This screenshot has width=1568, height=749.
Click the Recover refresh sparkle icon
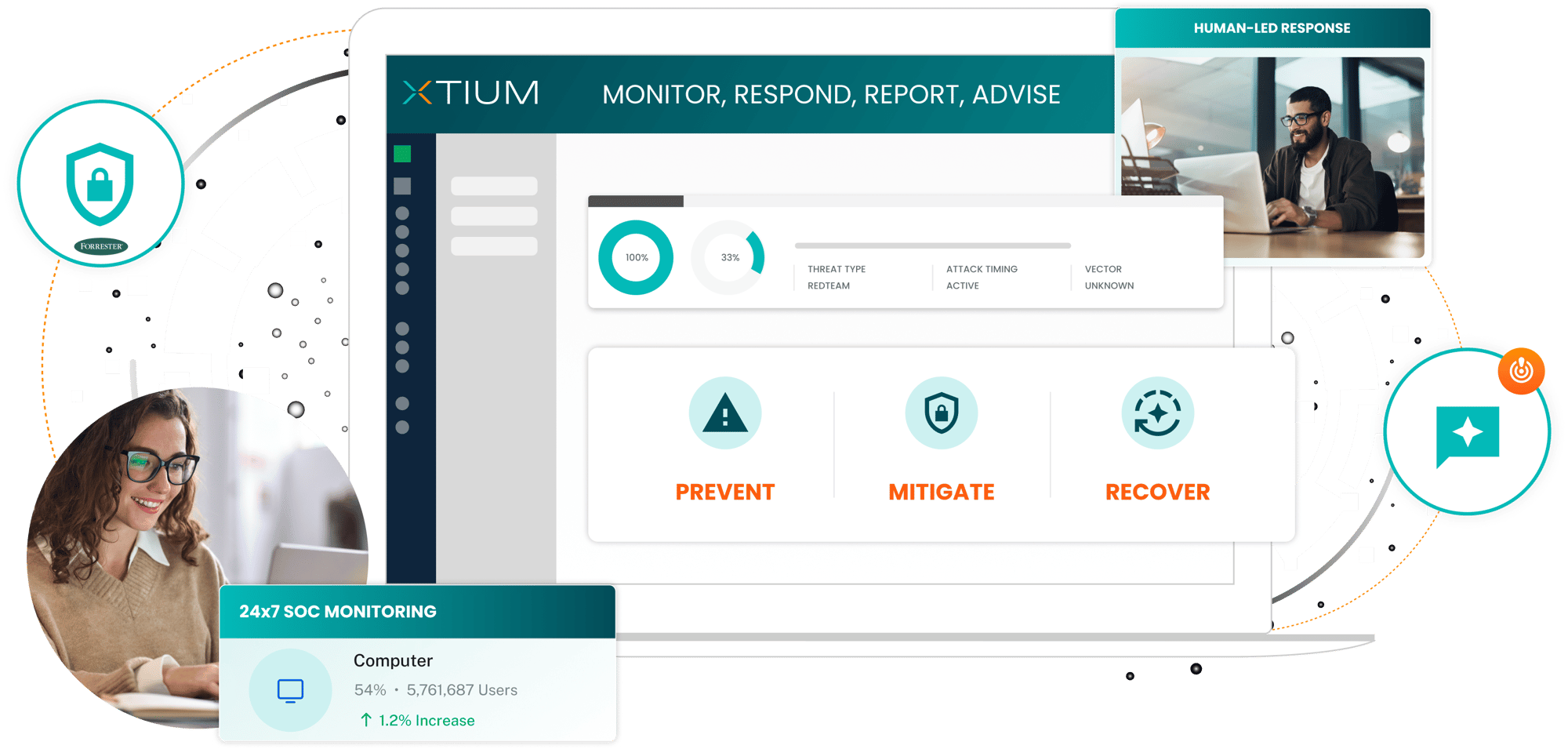[x=1158, y=413]
